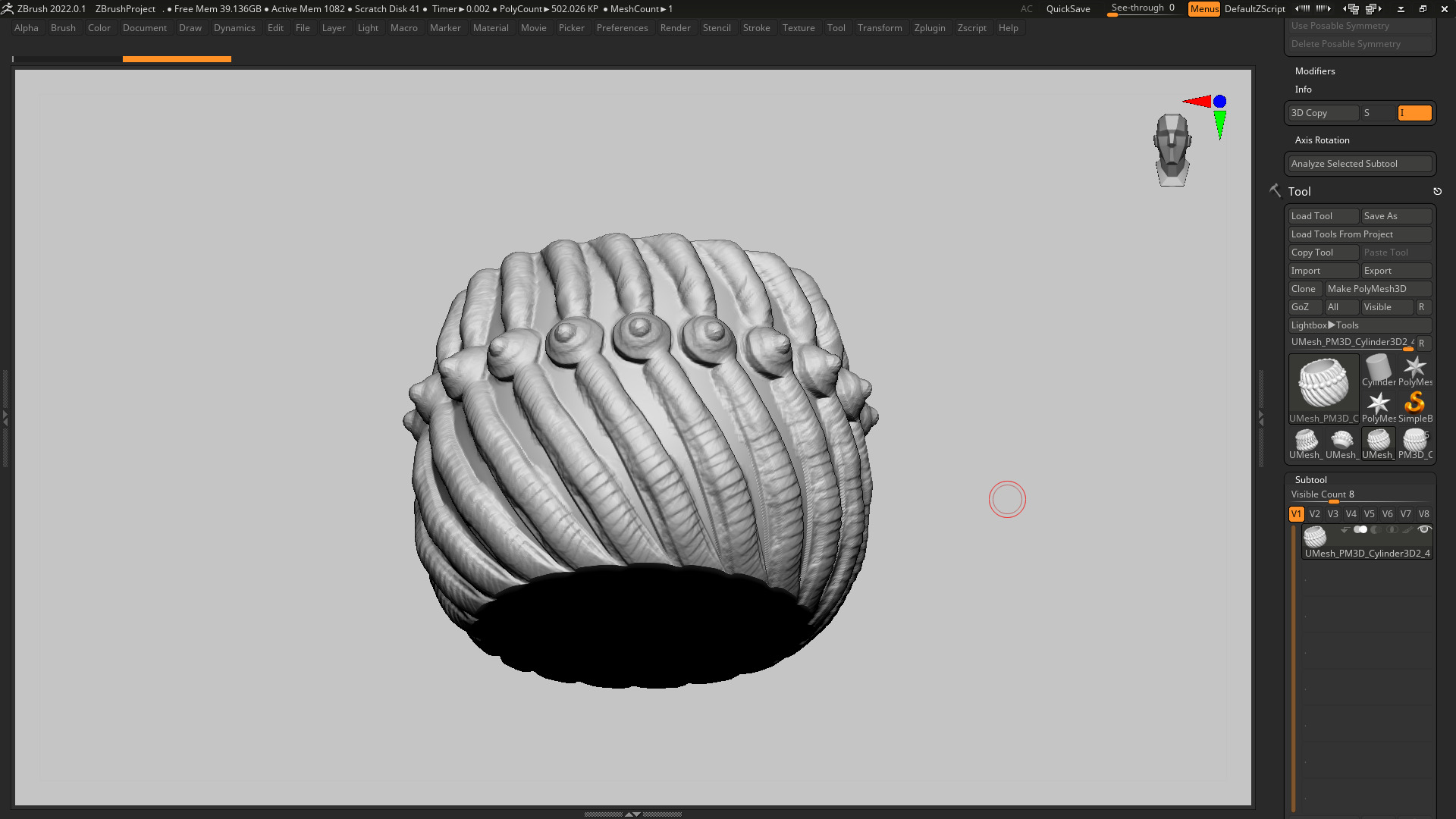This screenshot has height=819, width=1456.
Task: Open the large UMesh_PM3D_C current tool thumbnail
Action: [1323, 389]
